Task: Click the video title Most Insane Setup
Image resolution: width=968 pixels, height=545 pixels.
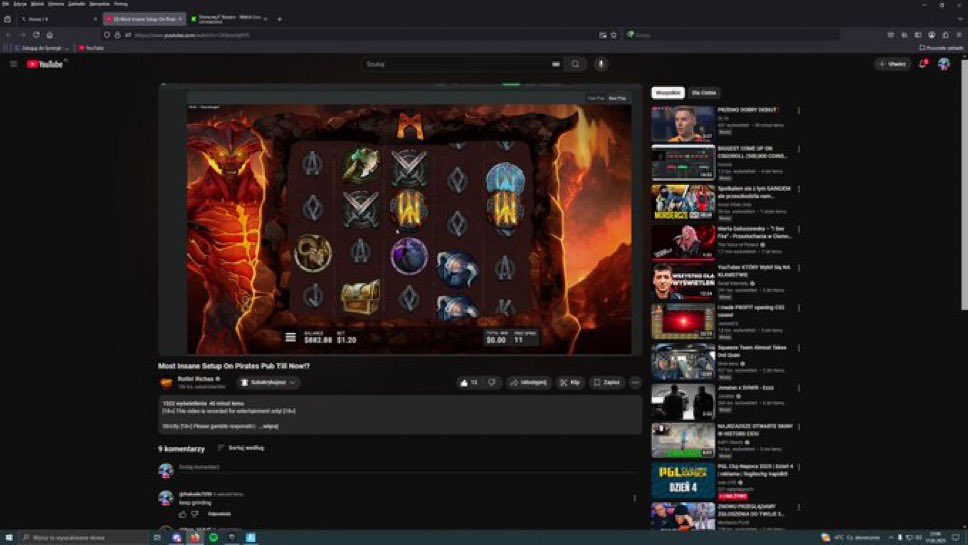Action: [x=234, y=366]
